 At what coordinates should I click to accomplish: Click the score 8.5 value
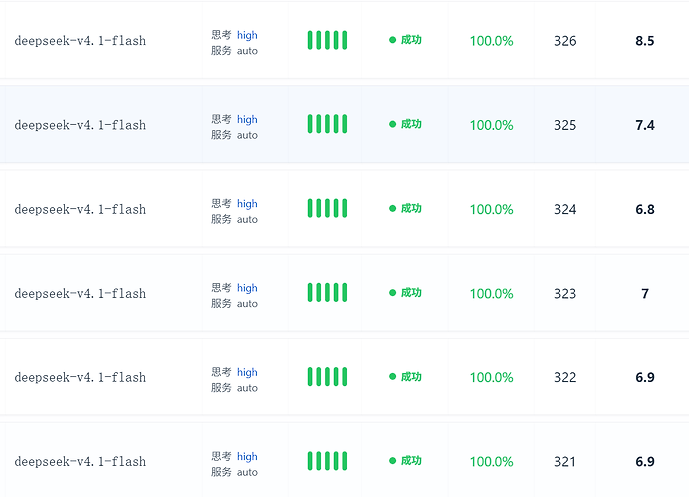(645, 41)
